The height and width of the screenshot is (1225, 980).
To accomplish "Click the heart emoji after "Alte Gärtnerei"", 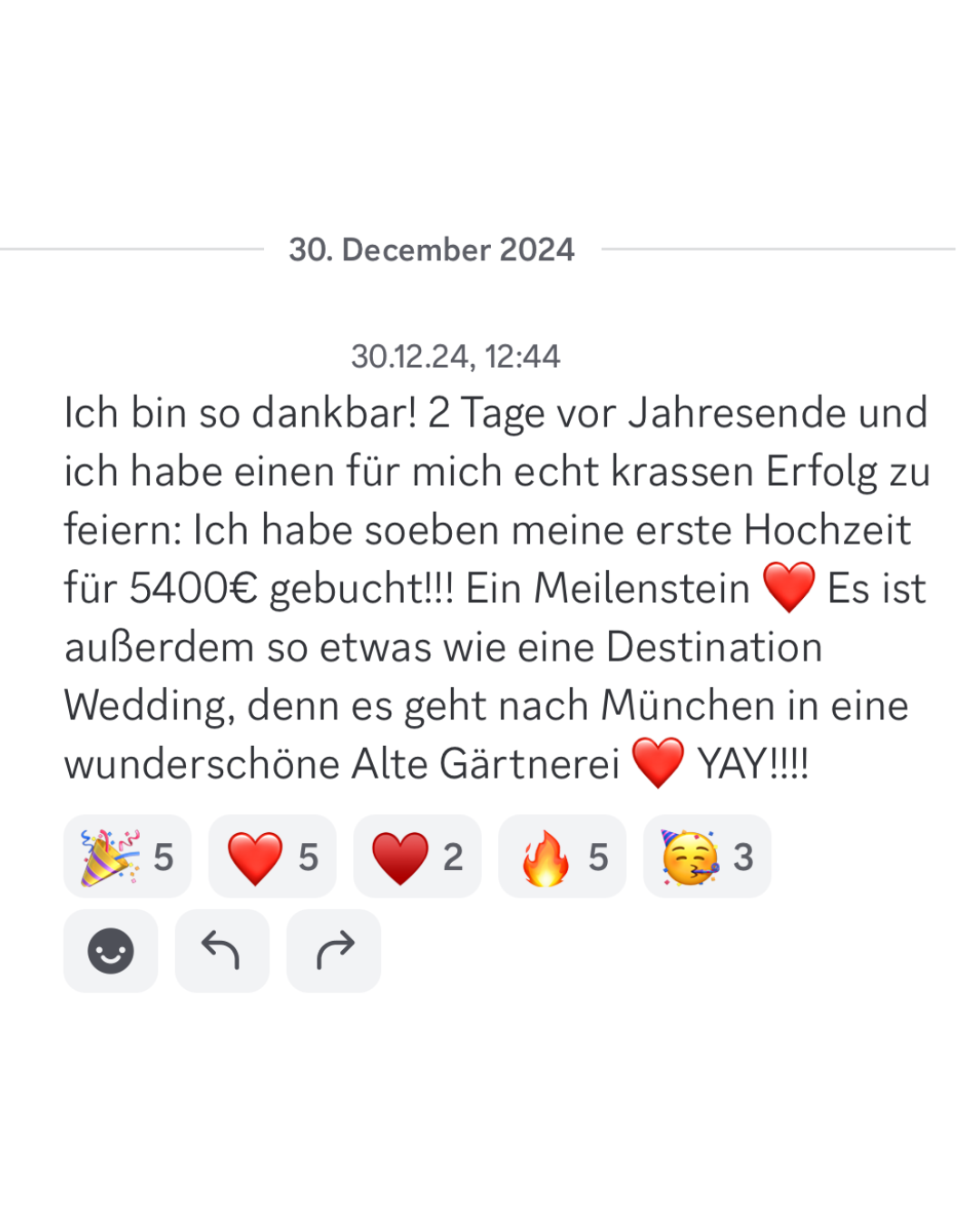I will (x=658, y=762).
